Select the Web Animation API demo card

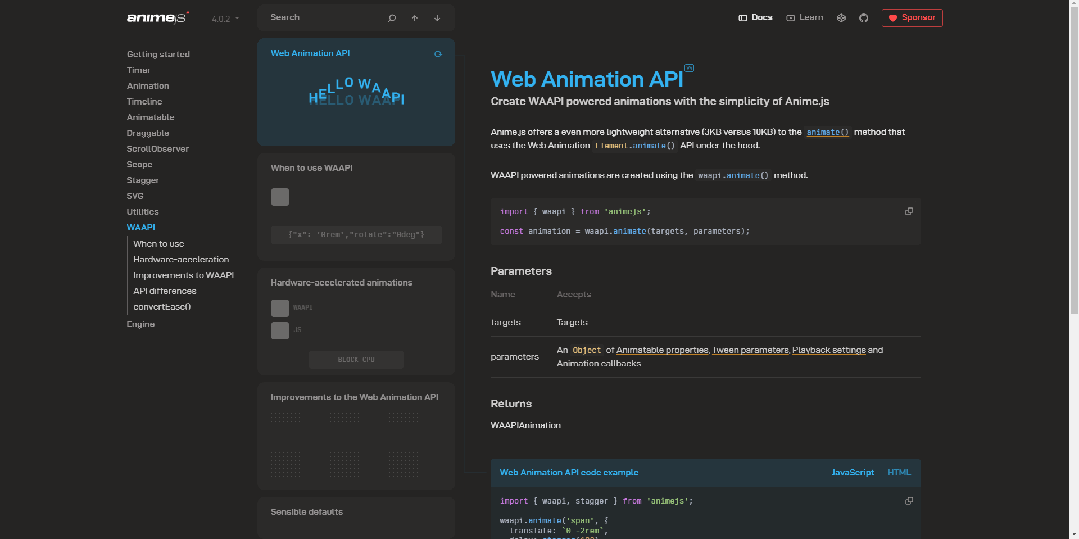pyautogui.click(x=356, y=92)
